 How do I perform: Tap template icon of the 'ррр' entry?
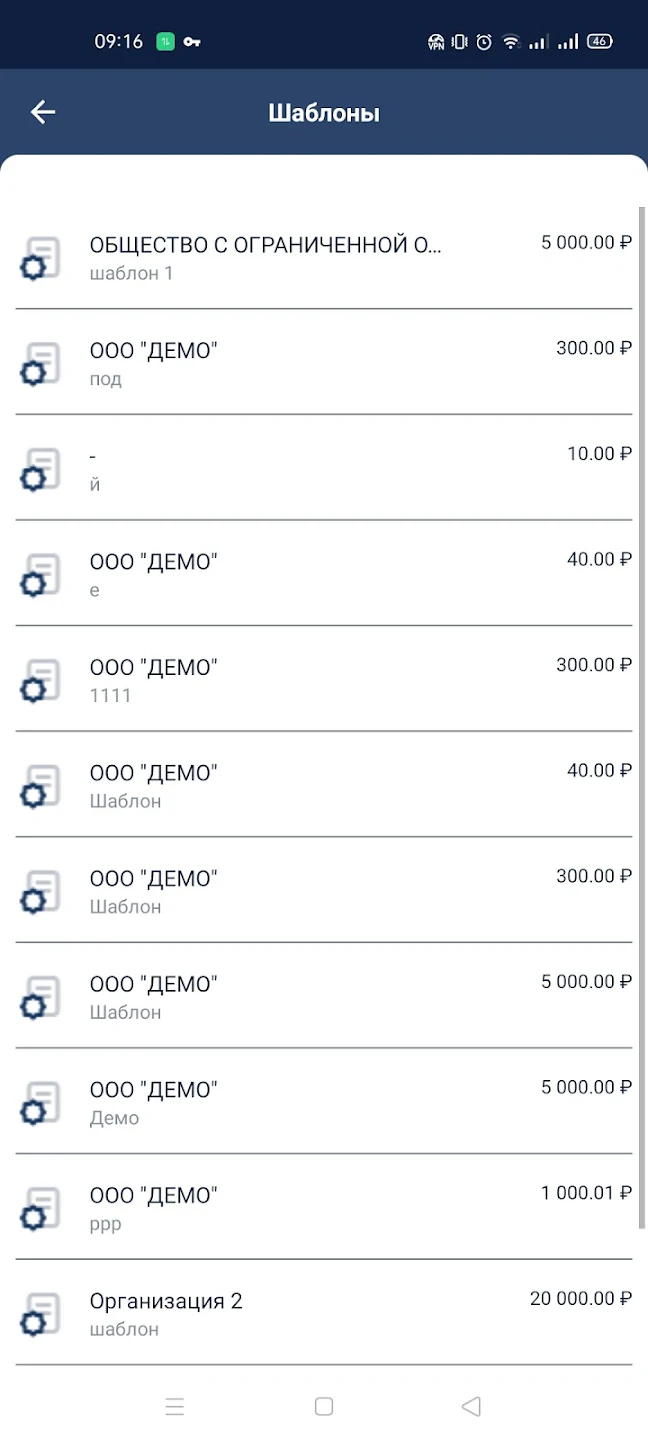tap(40, 1208)
